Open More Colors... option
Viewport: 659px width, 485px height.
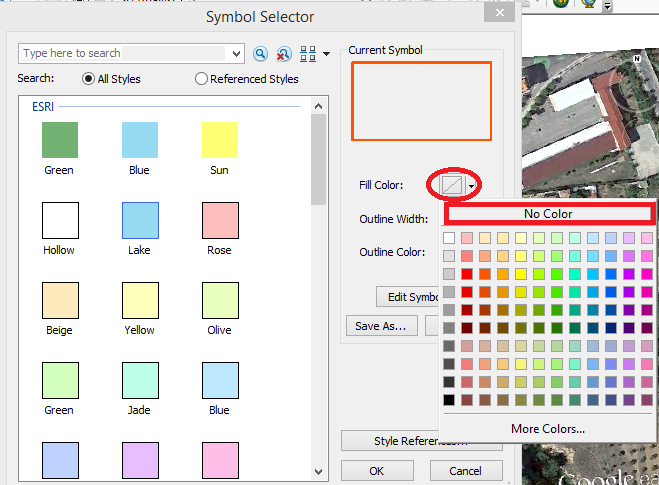tap(548, 429)
